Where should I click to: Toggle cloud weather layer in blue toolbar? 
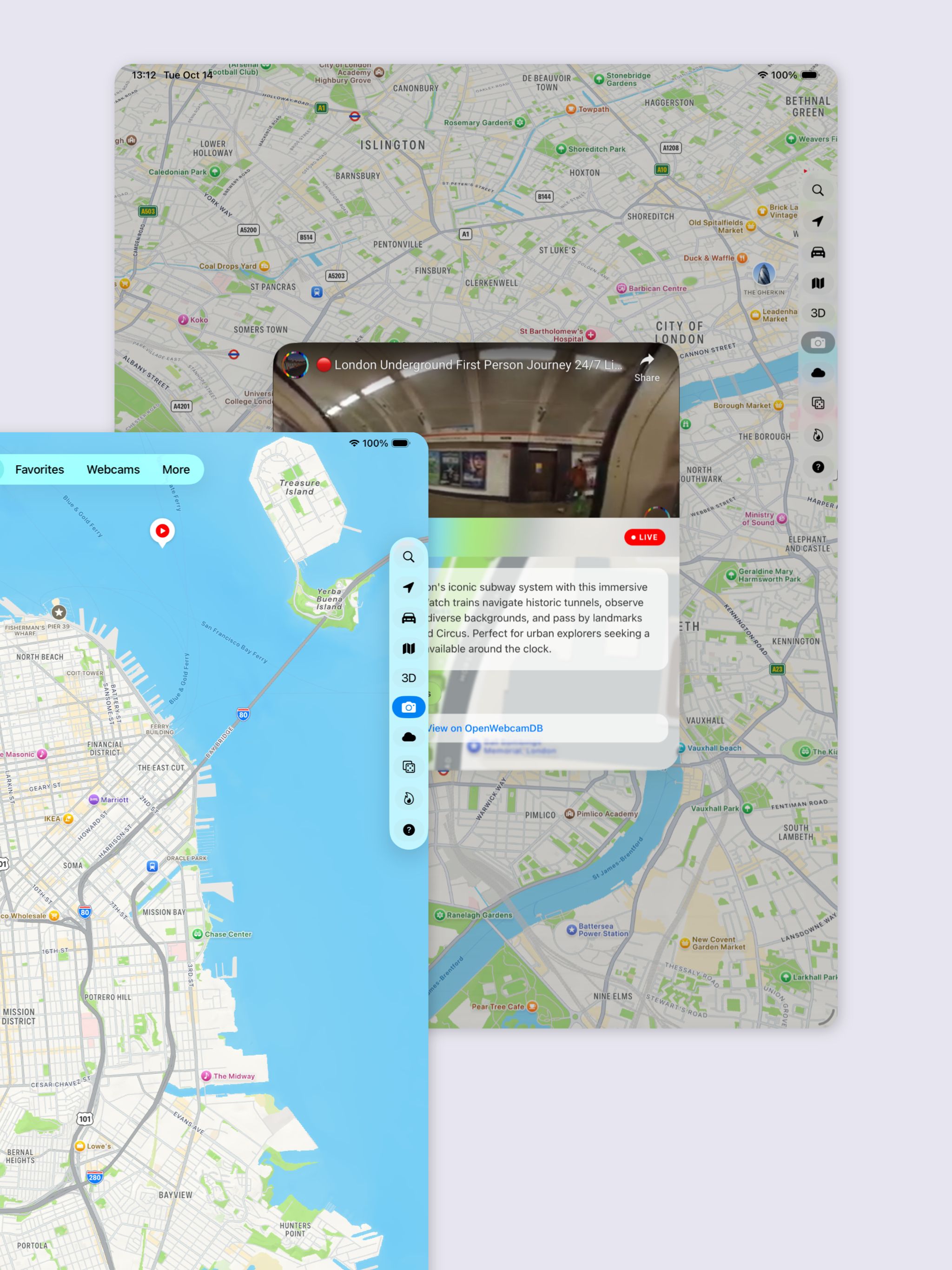click(408, 737)
